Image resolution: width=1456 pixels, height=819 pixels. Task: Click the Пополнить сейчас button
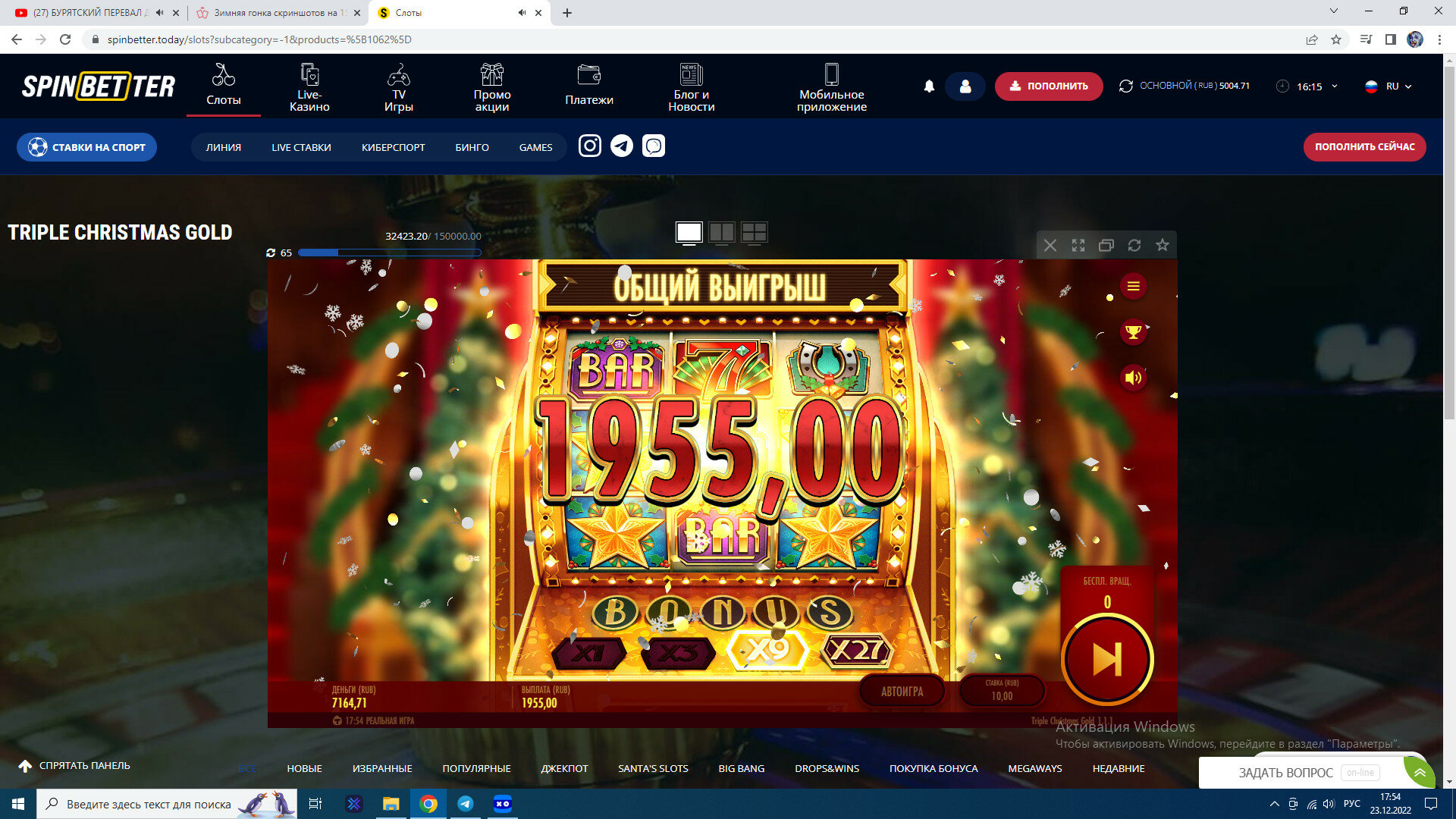pos(1364,147)
